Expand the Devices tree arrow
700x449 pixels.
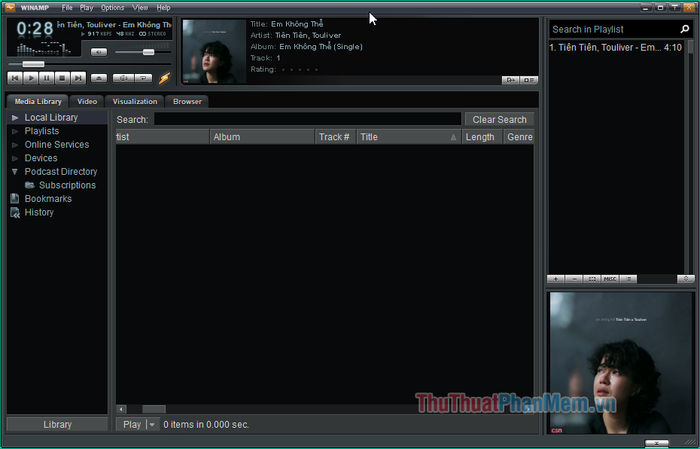15,158
